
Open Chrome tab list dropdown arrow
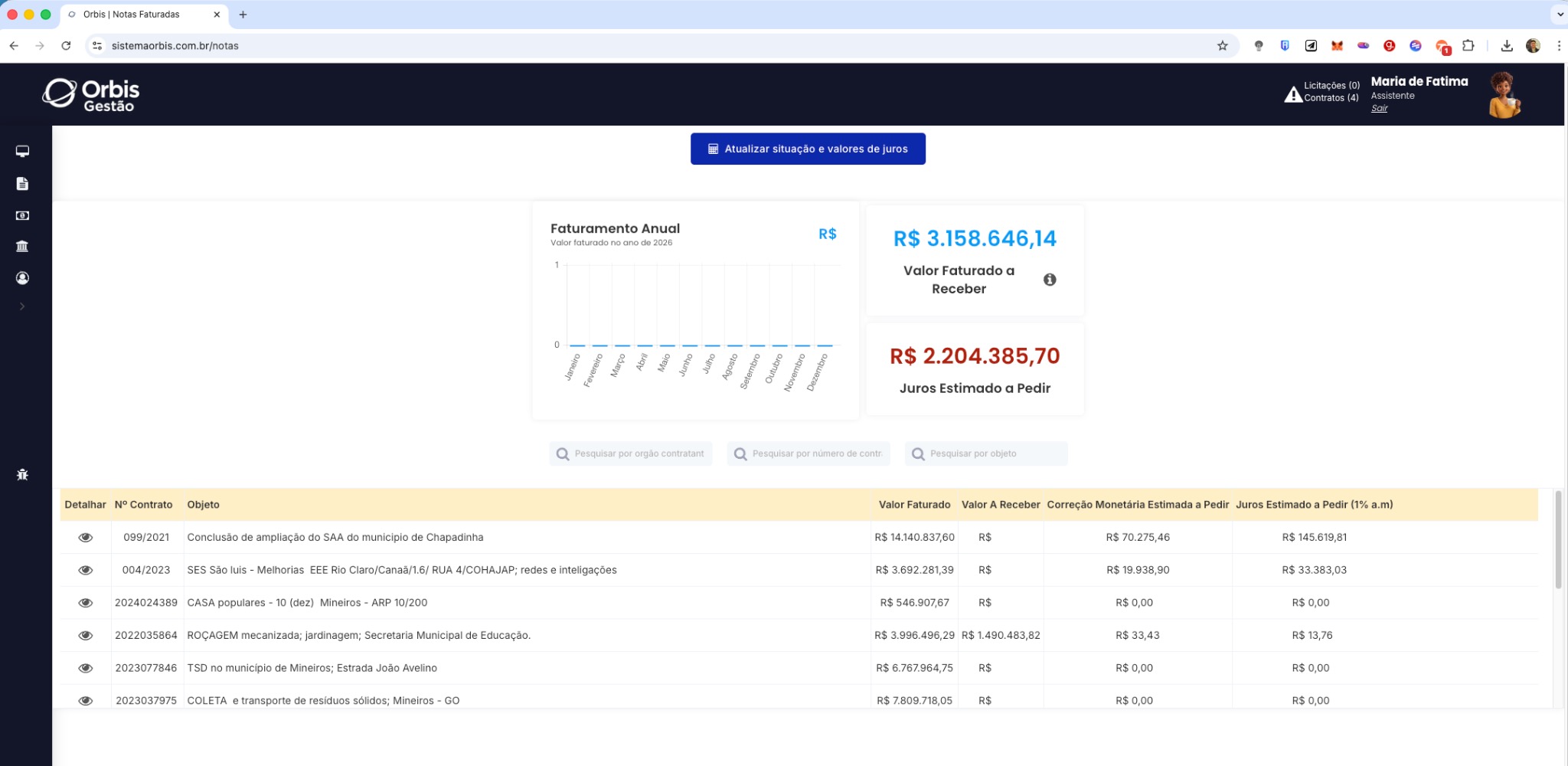(x=1560, y=15)
